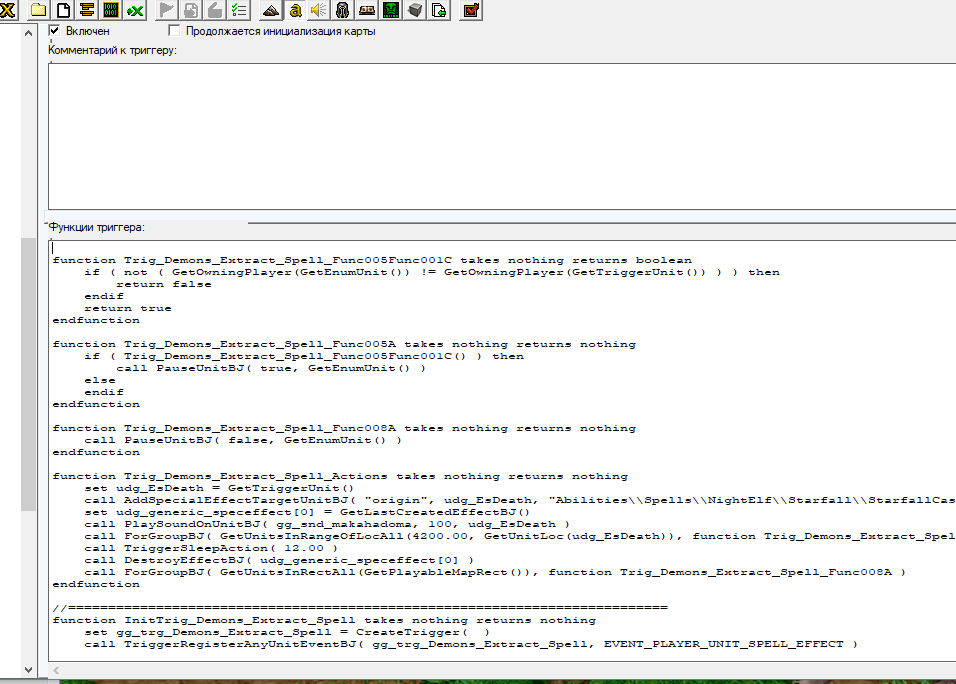The image size is (956, 684).
Task: Click 'Комментарий к триггеру:' label
Action: pyautogui.click(x=112, y=50)
